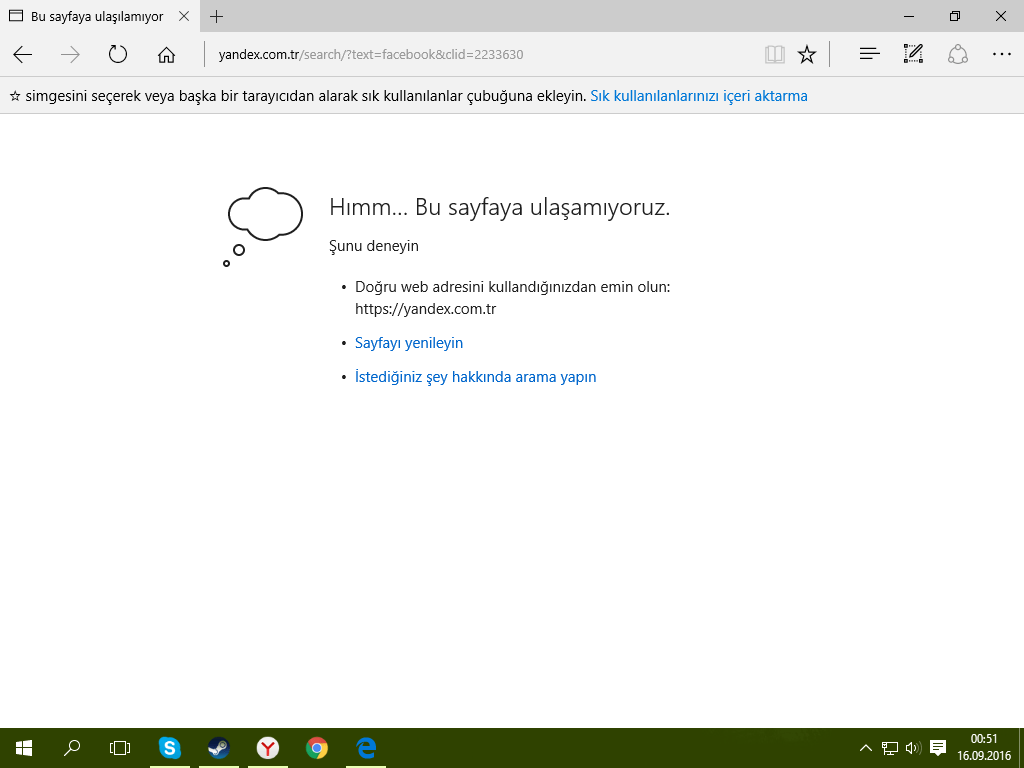Go back to the previous page
This screenshot has width=1024, height=768.
click(x=23, y=54)
